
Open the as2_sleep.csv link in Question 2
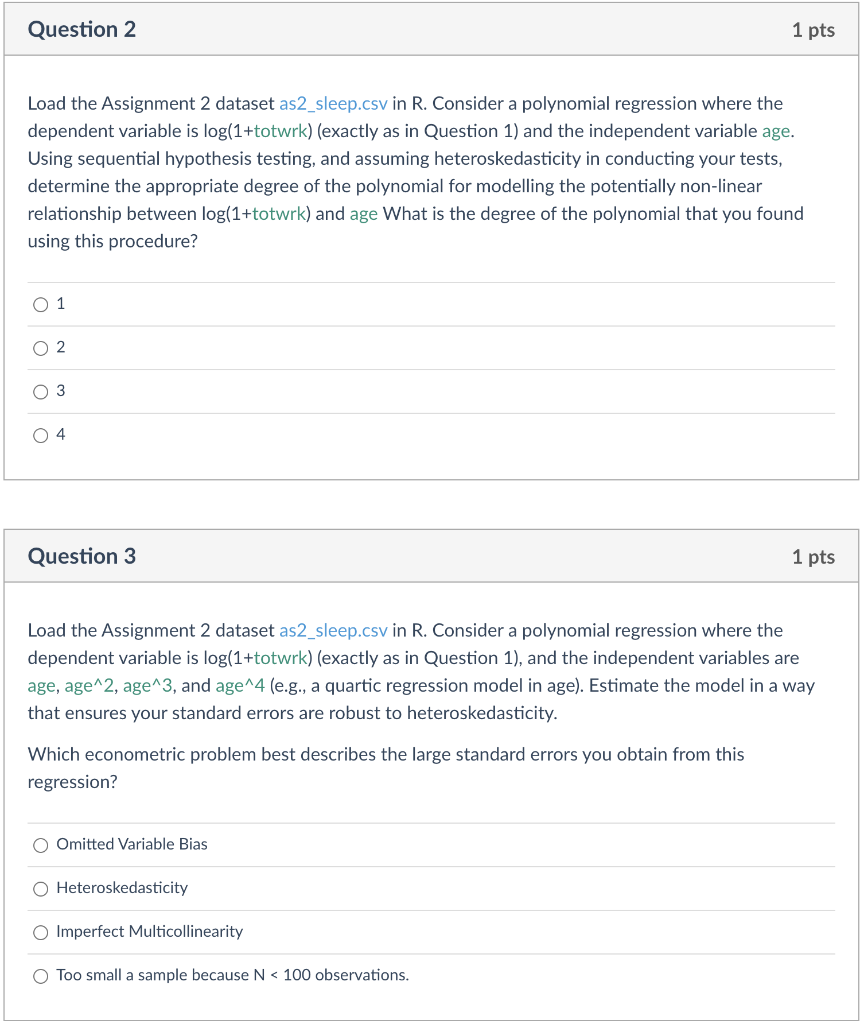332,103
